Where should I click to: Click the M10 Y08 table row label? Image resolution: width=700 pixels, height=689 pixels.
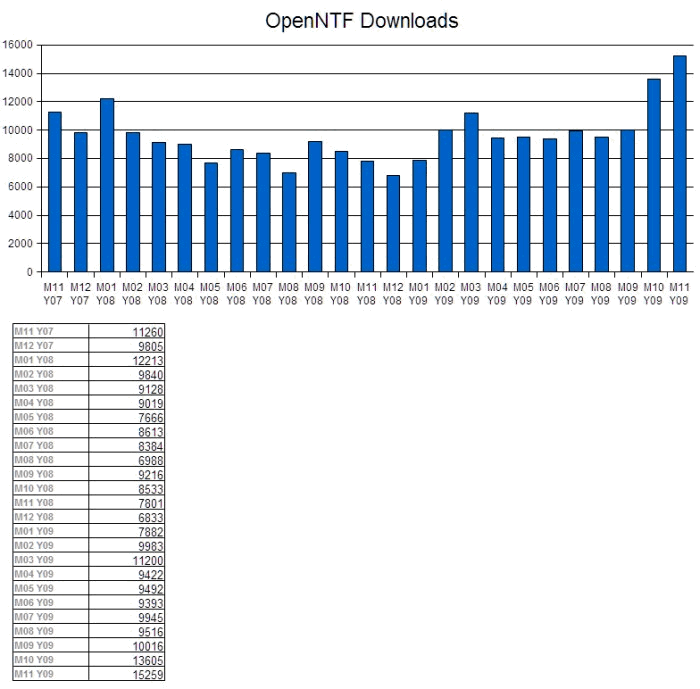[34, 489]
